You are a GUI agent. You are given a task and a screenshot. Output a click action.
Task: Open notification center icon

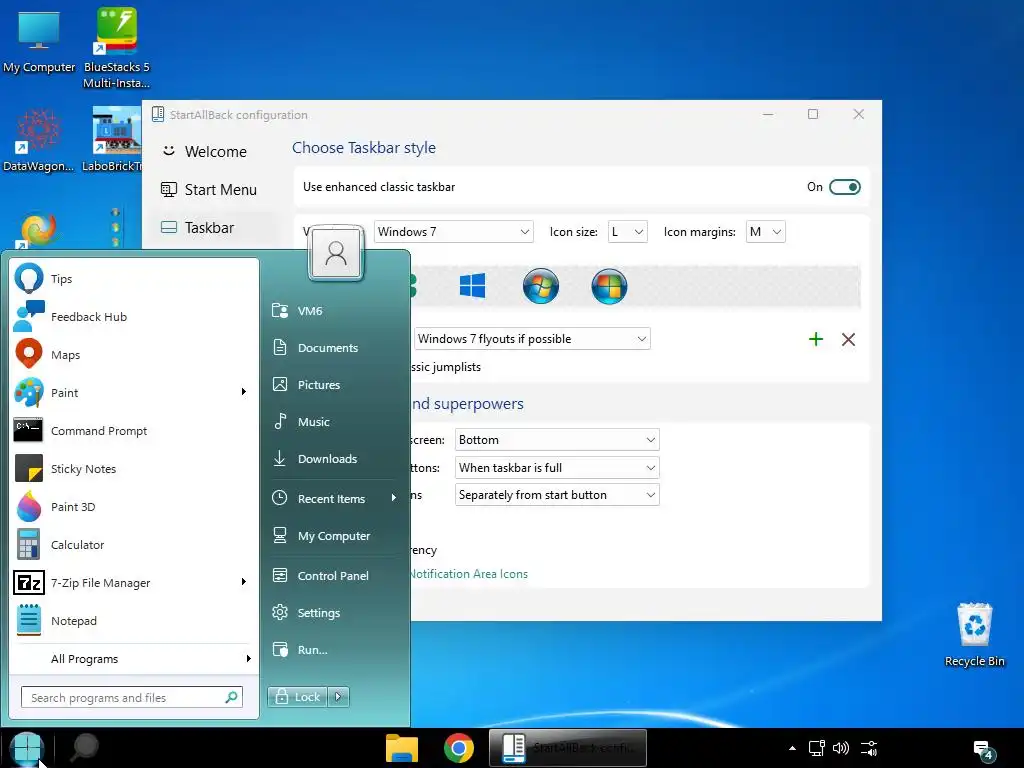point(983,750)
